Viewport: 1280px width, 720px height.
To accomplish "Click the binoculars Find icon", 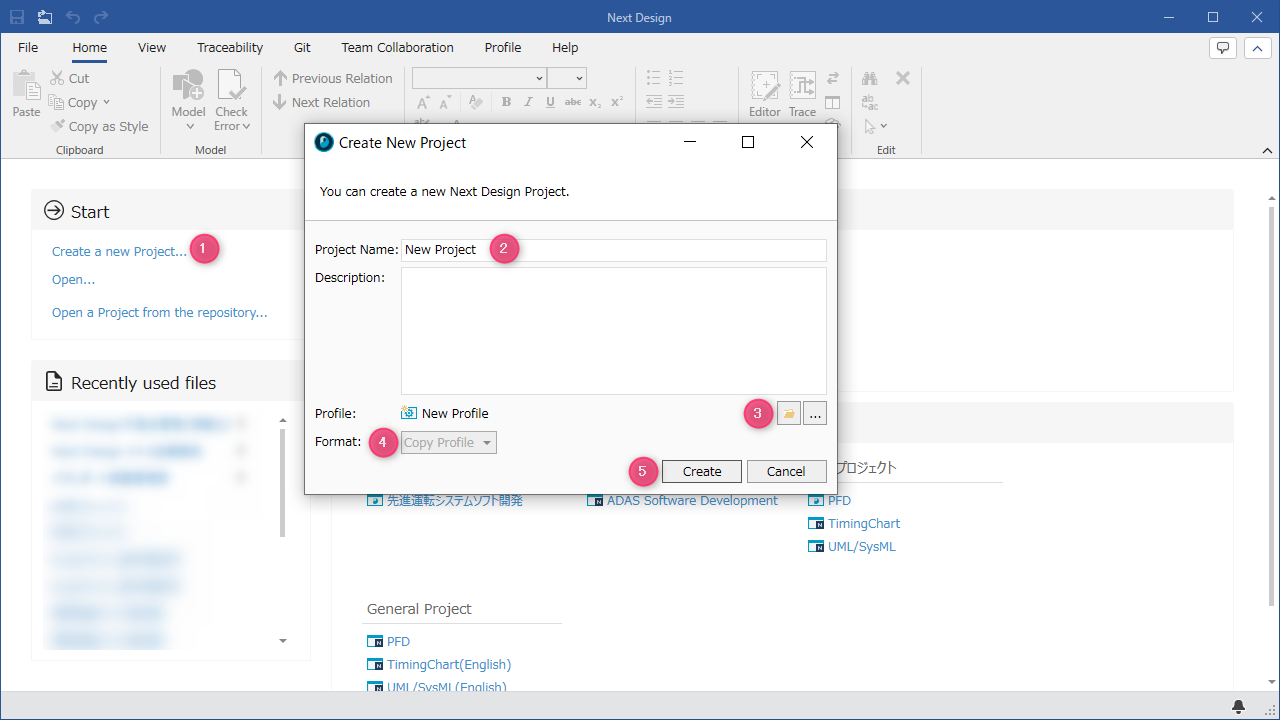I will [870, 78].
